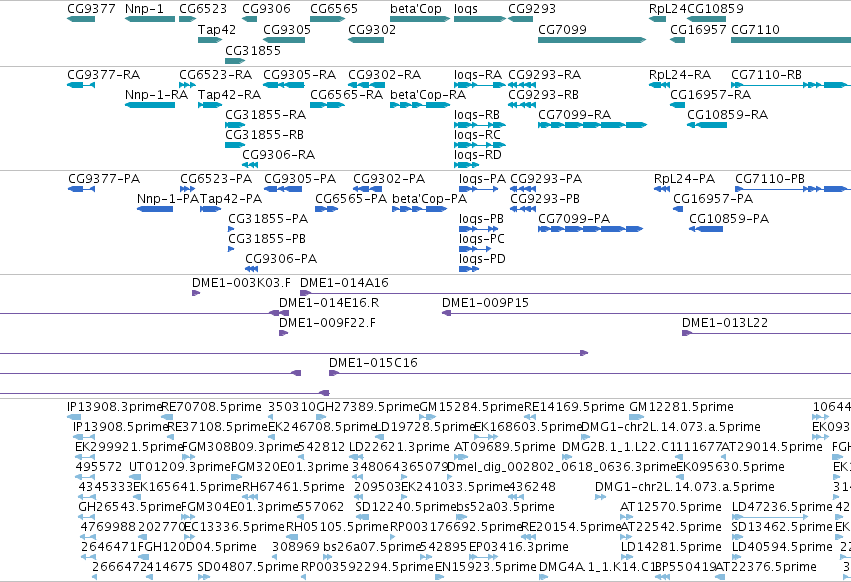This screenshot has width=851, height=582.
Task: Click the CG9306 gene label
Action: pos(266,9)
